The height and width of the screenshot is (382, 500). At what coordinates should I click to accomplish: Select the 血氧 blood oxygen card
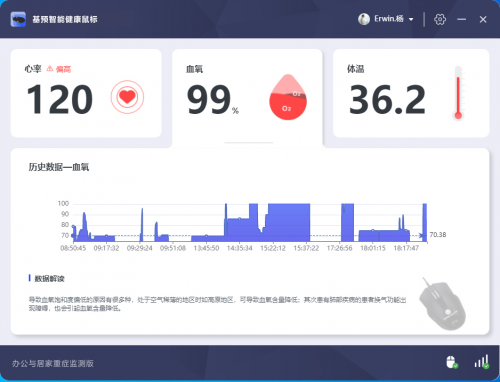point(247,98)
